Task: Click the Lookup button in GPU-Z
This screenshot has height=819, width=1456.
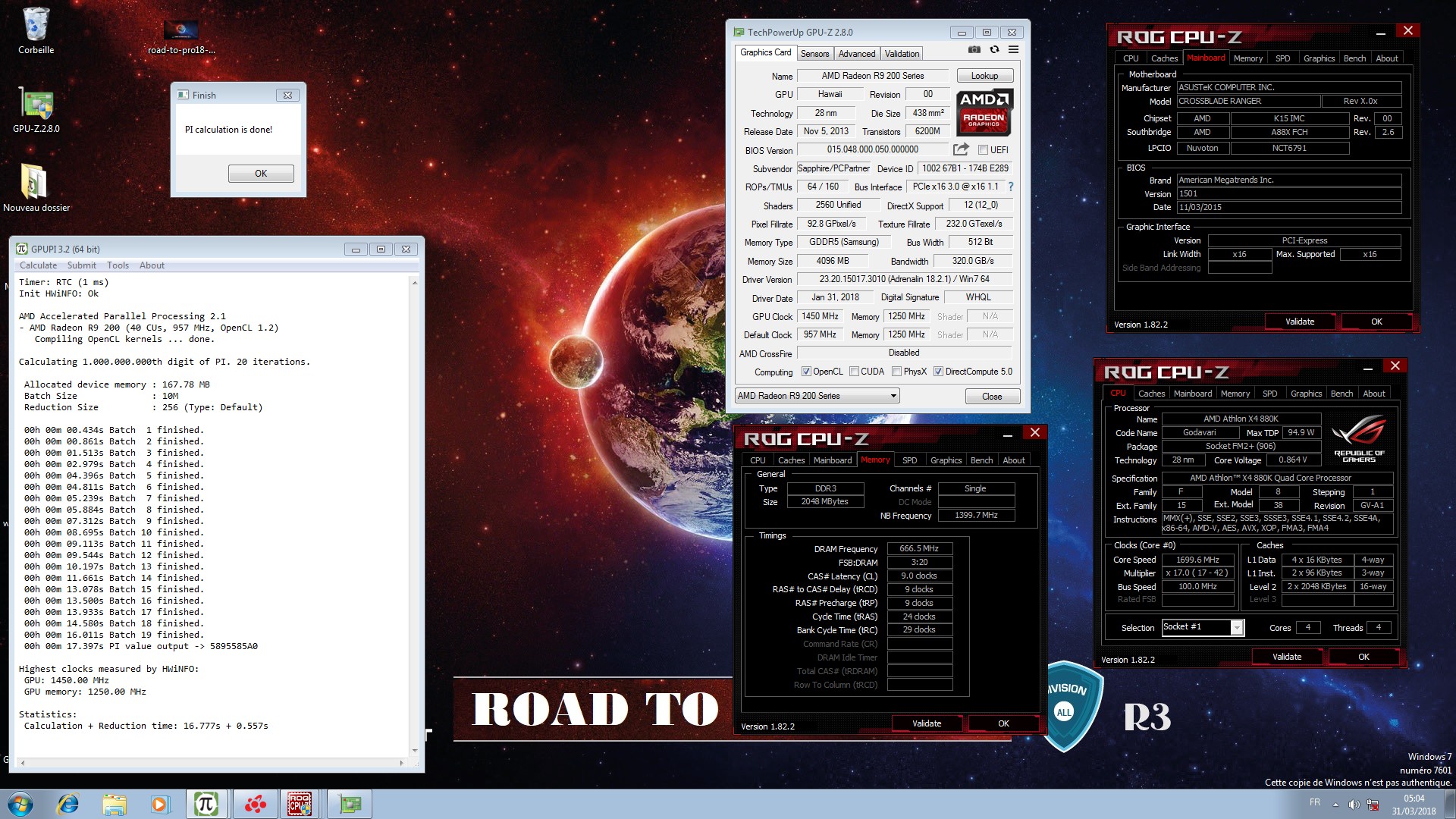Action: tap(984, 76)
